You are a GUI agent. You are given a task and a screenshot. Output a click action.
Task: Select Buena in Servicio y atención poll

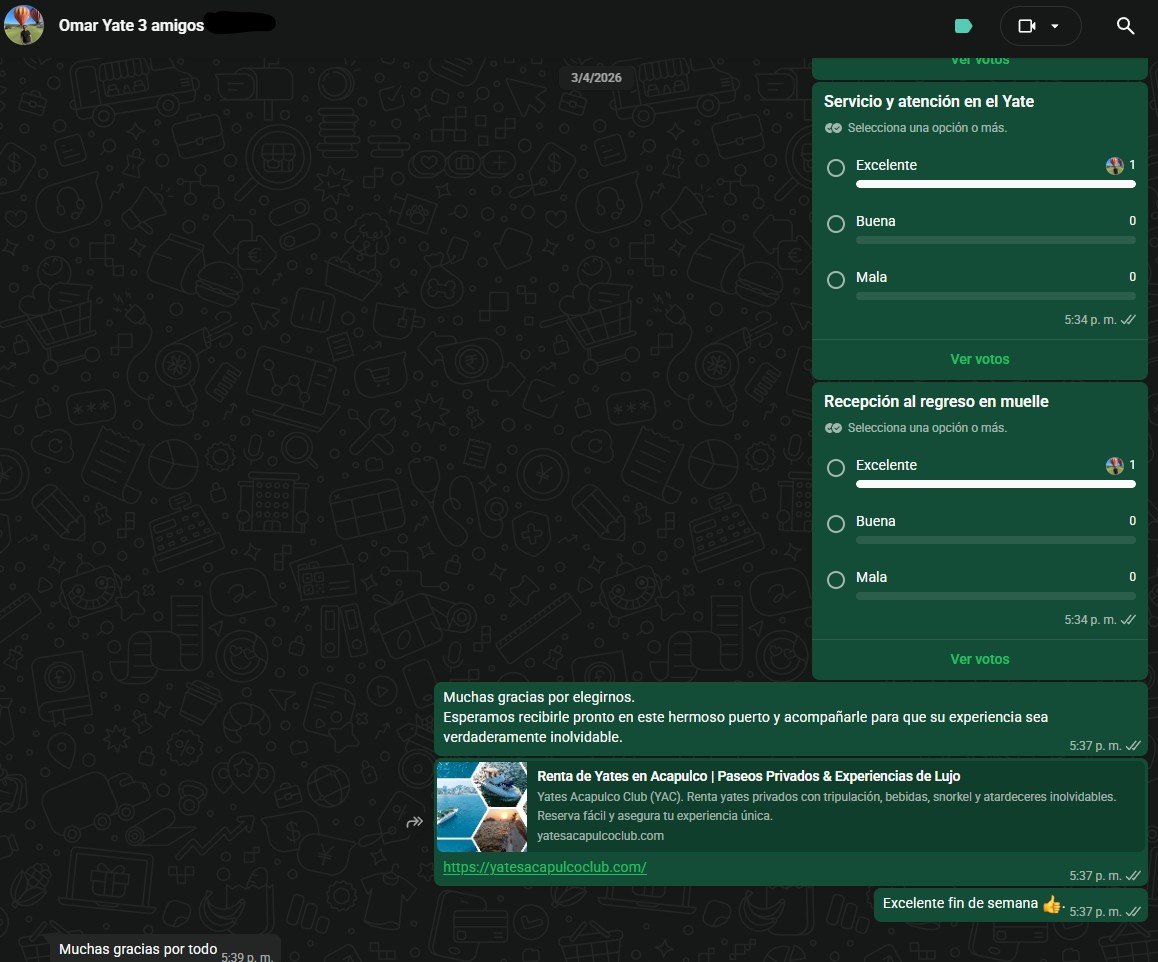[x=835, y=224]
